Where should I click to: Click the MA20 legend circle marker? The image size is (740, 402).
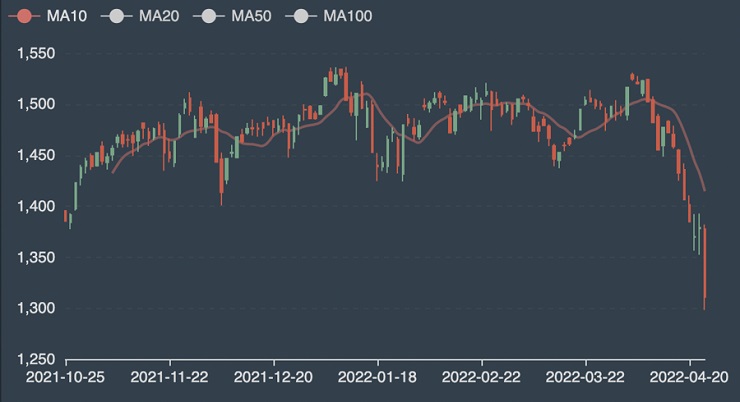tap(117, 16)
